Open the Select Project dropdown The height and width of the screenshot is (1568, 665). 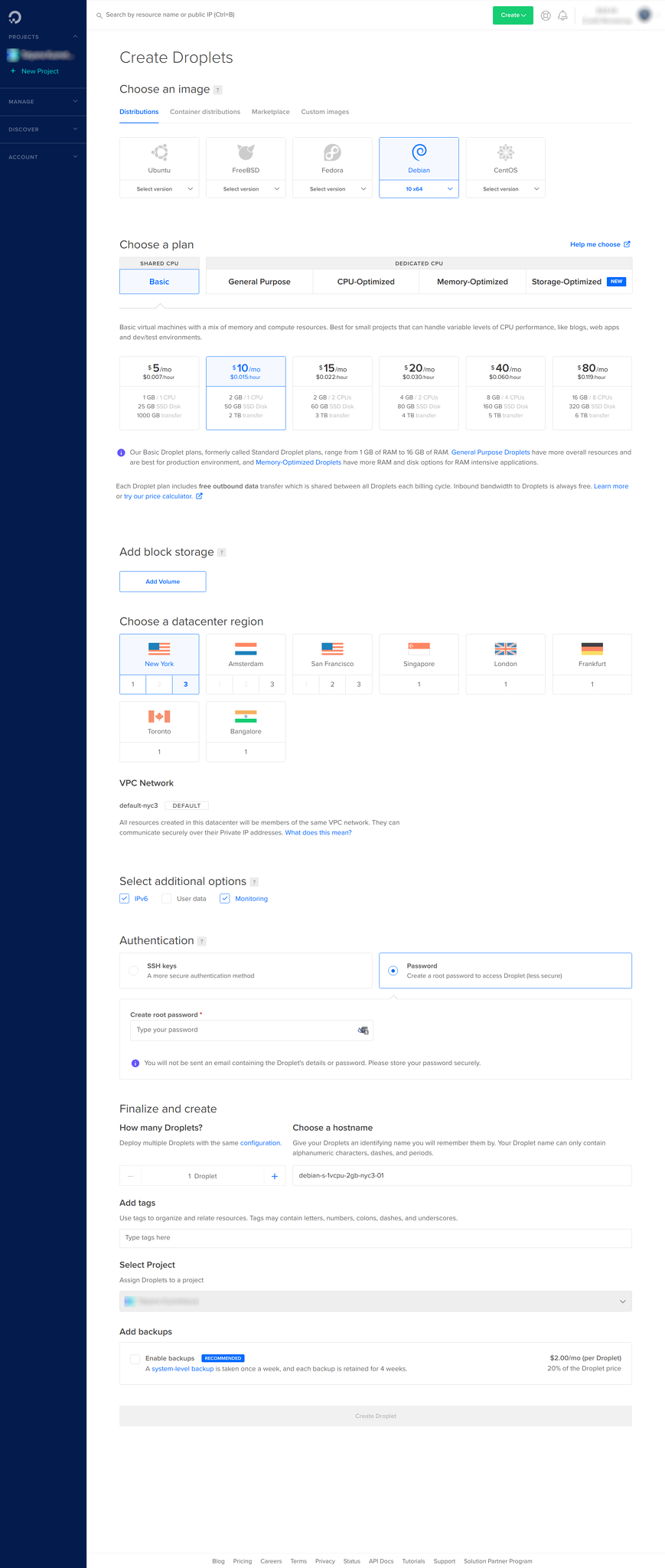376,1302
